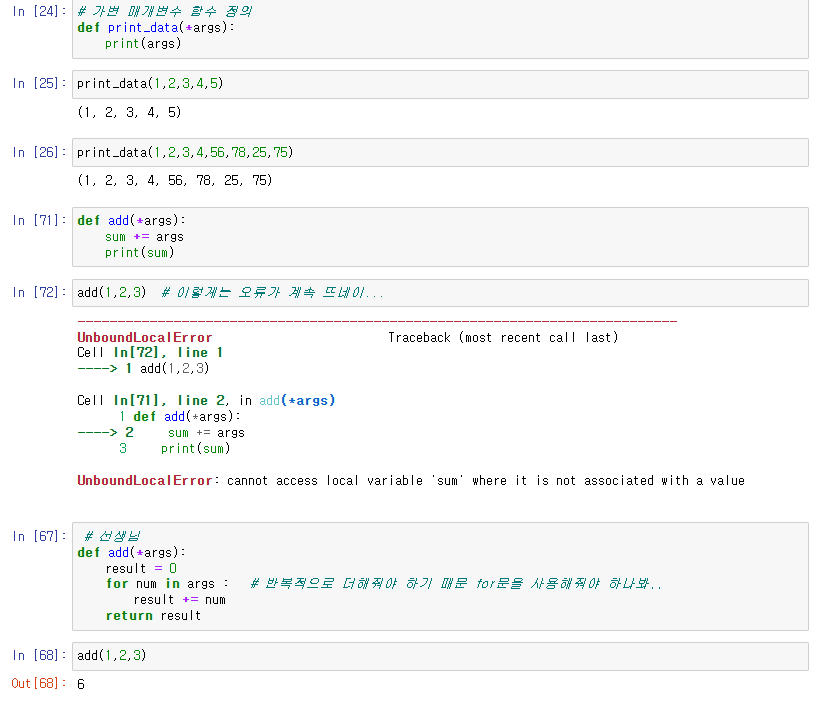The image size is (825, 705).
Task: Click the red UnboundLocalError heading at traceback top
Action: point(145,337)
